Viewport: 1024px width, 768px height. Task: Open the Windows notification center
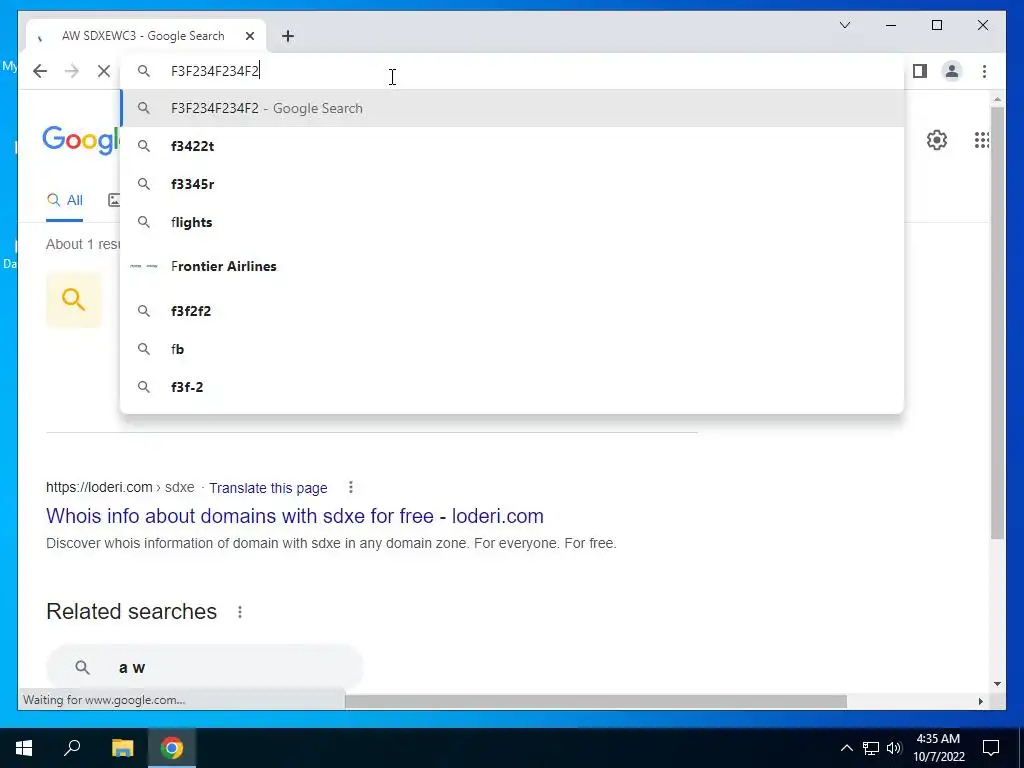(991, 748)
